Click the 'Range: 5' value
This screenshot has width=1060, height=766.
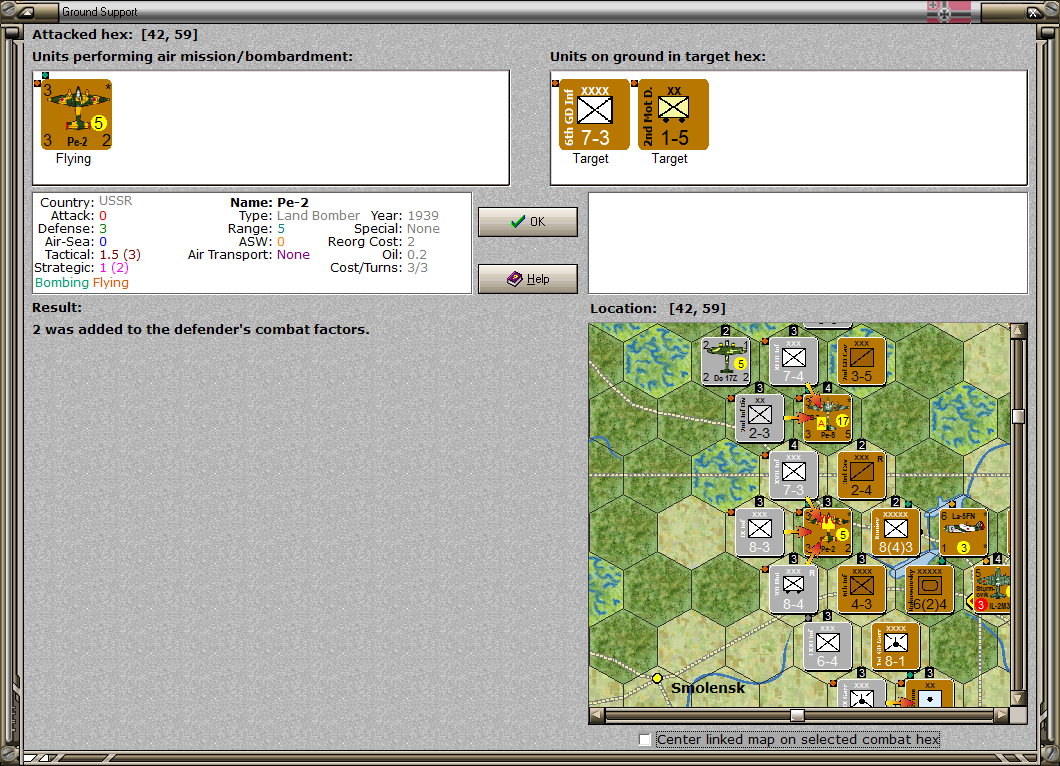click(281, 229)
